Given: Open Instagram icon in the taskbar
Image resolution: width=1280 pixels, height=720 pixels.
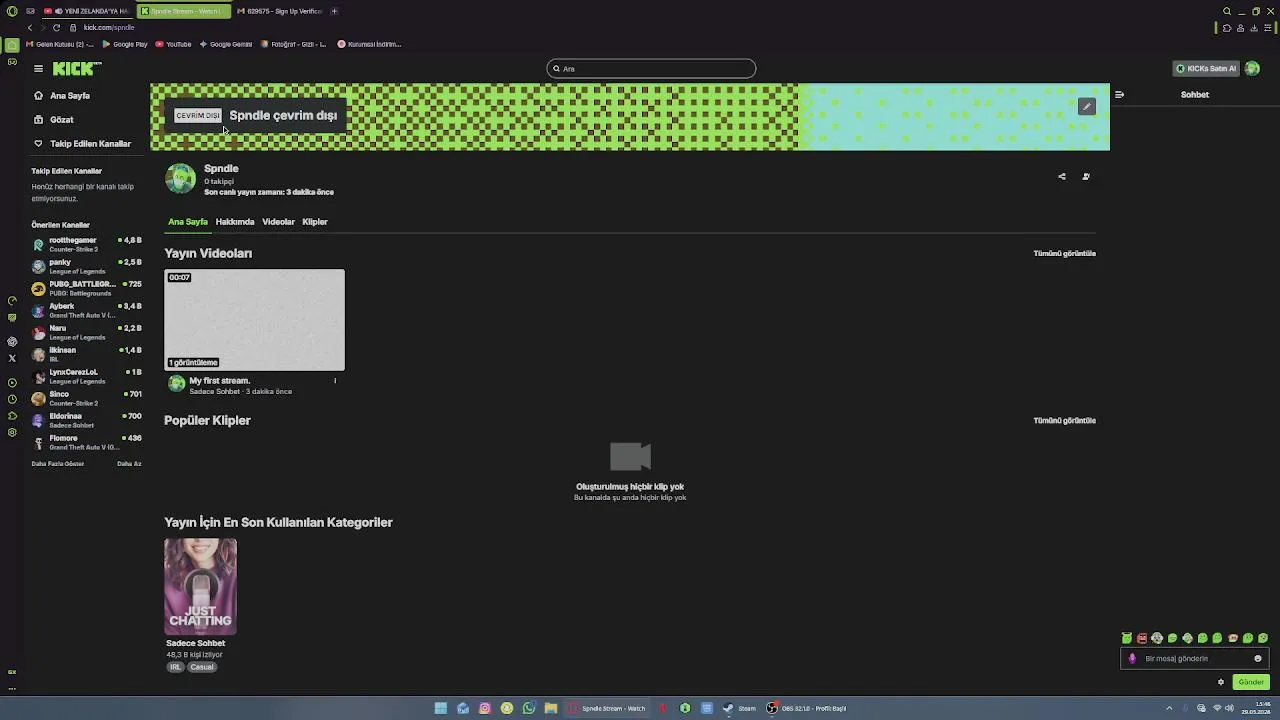Looking at the screenshot, I should coord(485,708).
